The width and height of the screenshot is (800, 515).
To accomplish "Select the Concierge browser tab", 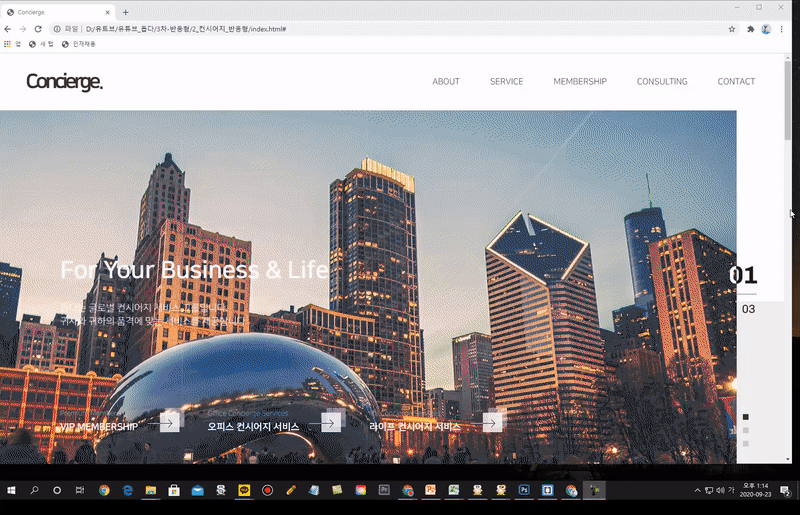I will [x=58, y=12].
